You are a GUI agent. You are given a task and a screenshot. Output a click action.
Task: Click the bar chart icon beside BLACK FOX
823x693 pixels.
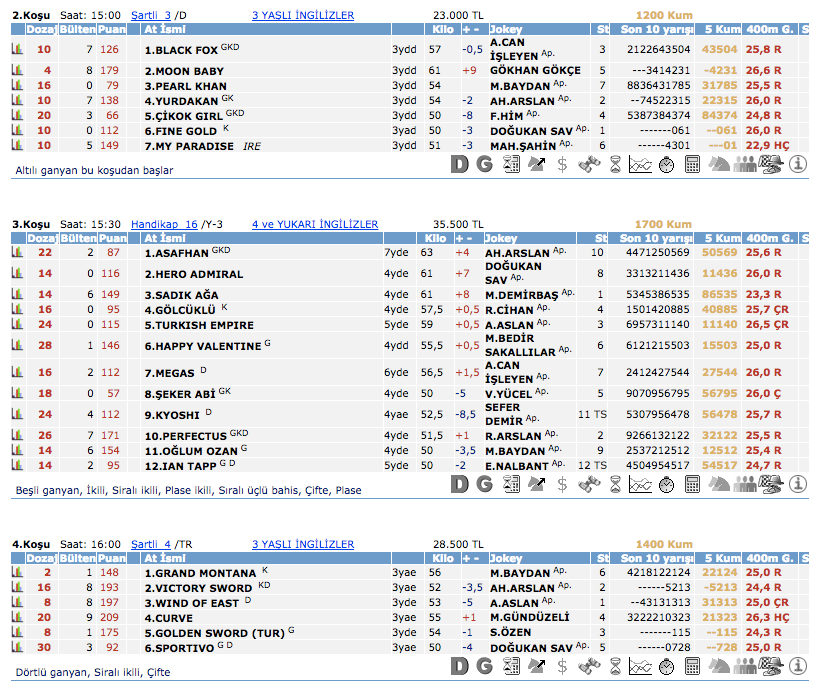16,49
